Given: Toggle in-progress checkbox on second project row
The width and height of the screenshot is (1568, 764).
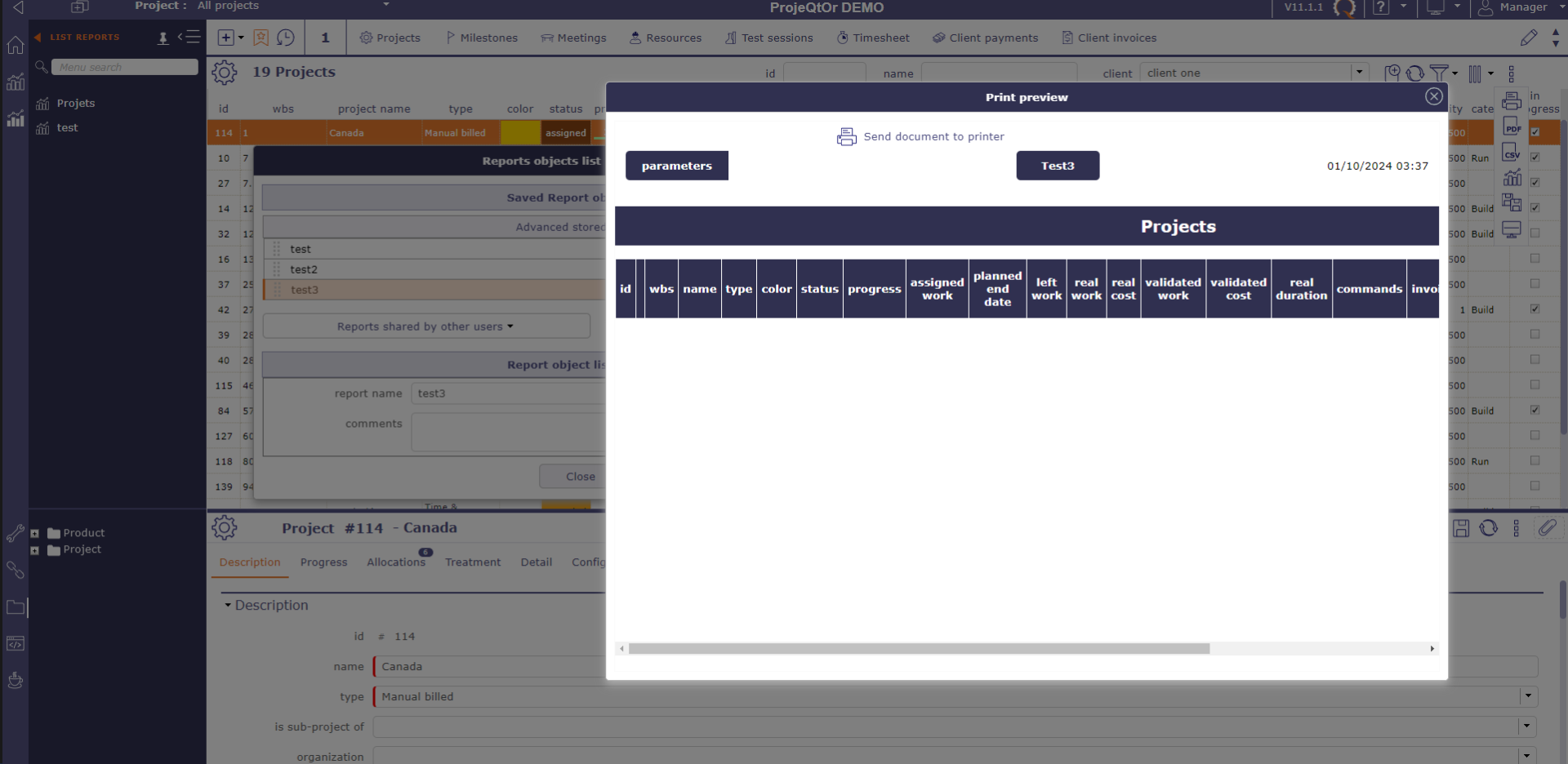Looking at the screenshot, I should point(1535,158).
